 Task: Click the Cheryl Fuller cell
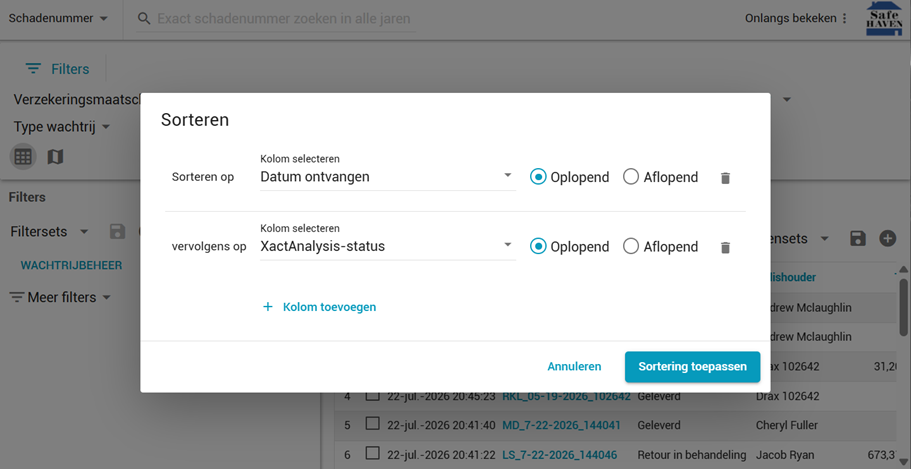pos(787,425)
